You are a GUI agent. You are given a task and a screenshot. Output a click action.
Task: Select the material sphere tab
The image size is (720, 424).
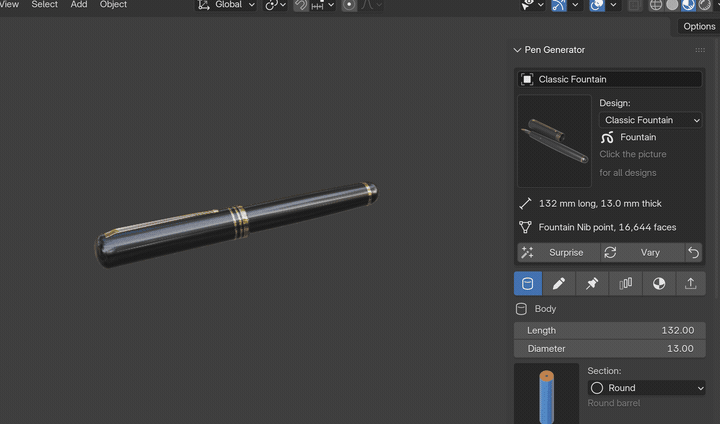(x=659, y=283)
